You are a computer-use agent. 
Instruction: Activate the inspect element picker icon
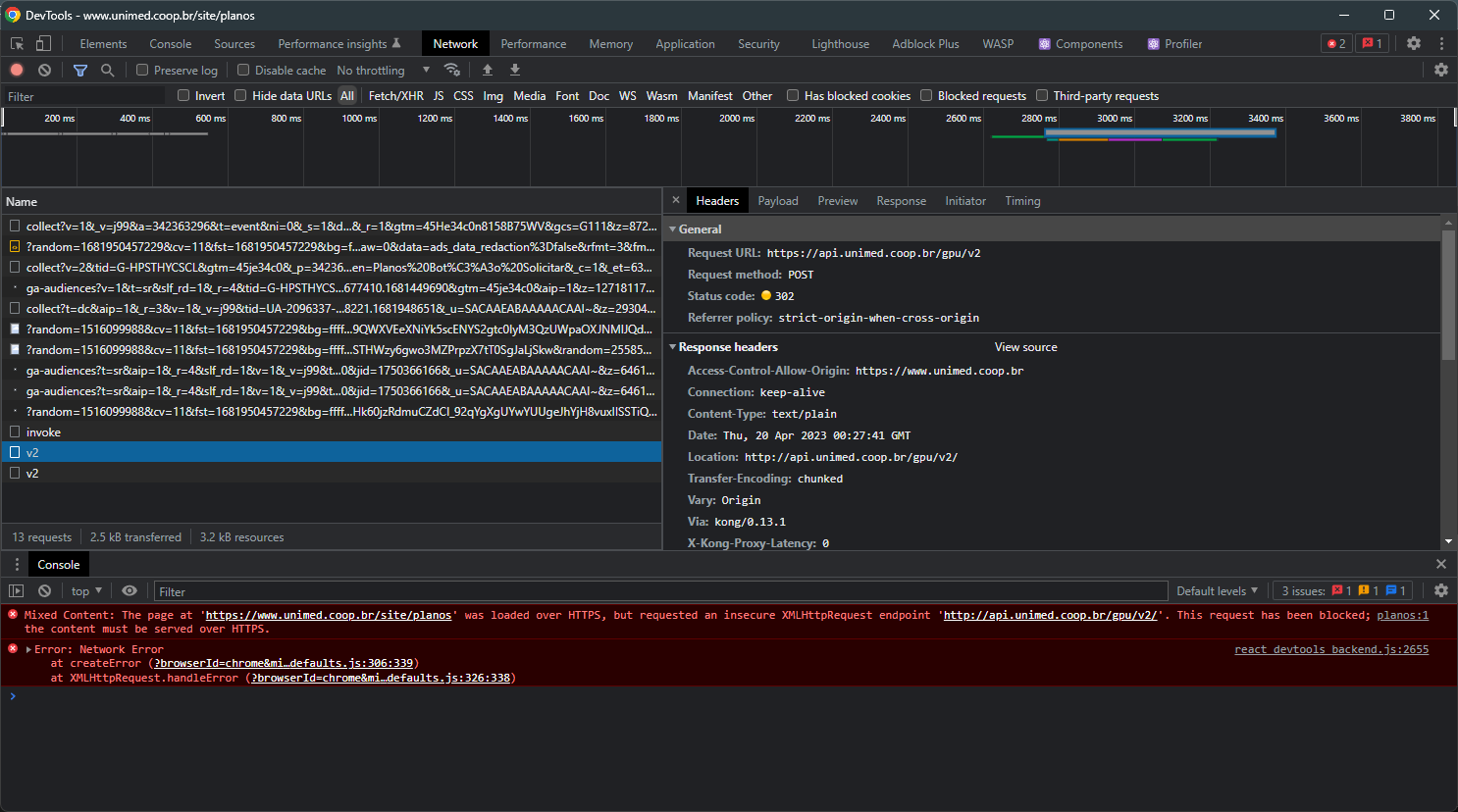(x=17, y=43)
